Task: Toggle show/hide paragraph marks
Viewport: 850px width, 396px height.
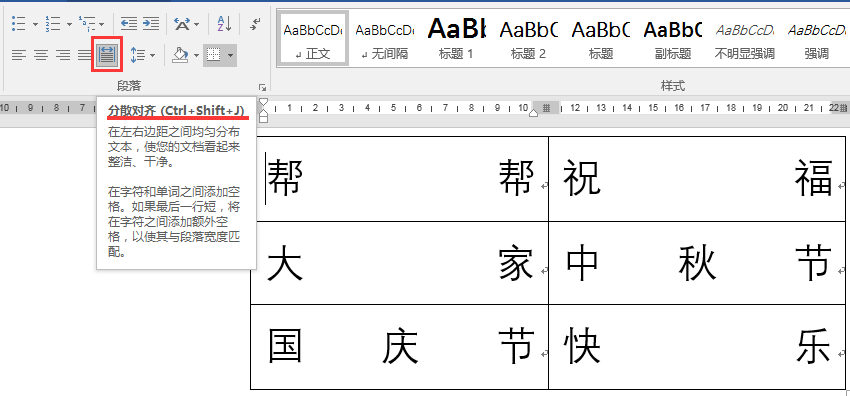Action: point(256,23)
